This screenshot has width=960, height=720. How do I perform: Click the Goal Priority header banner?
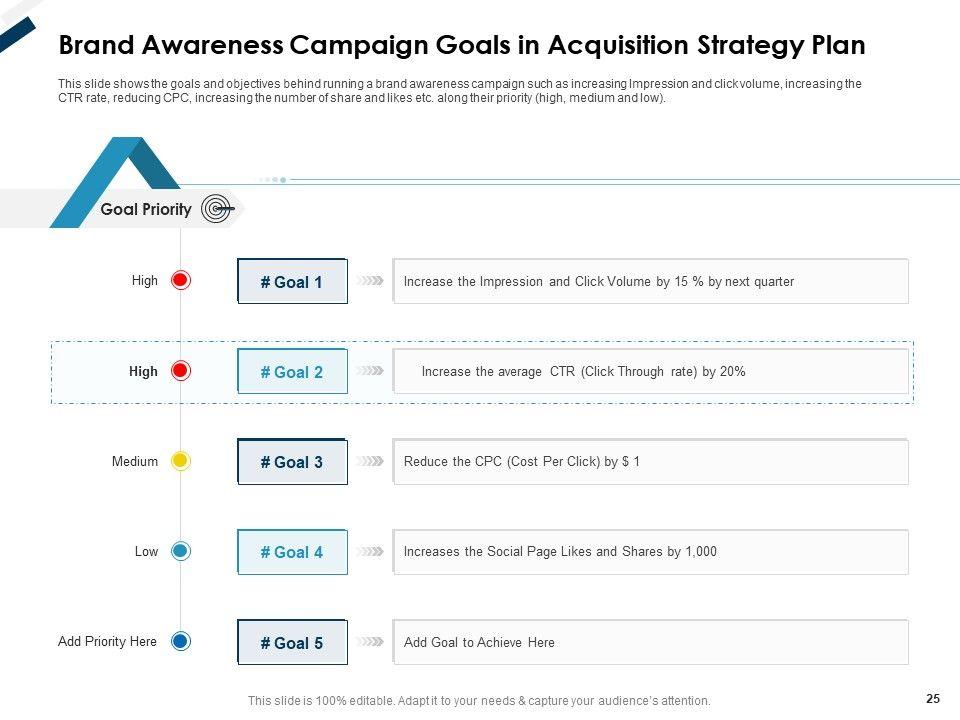coord(145,209)
